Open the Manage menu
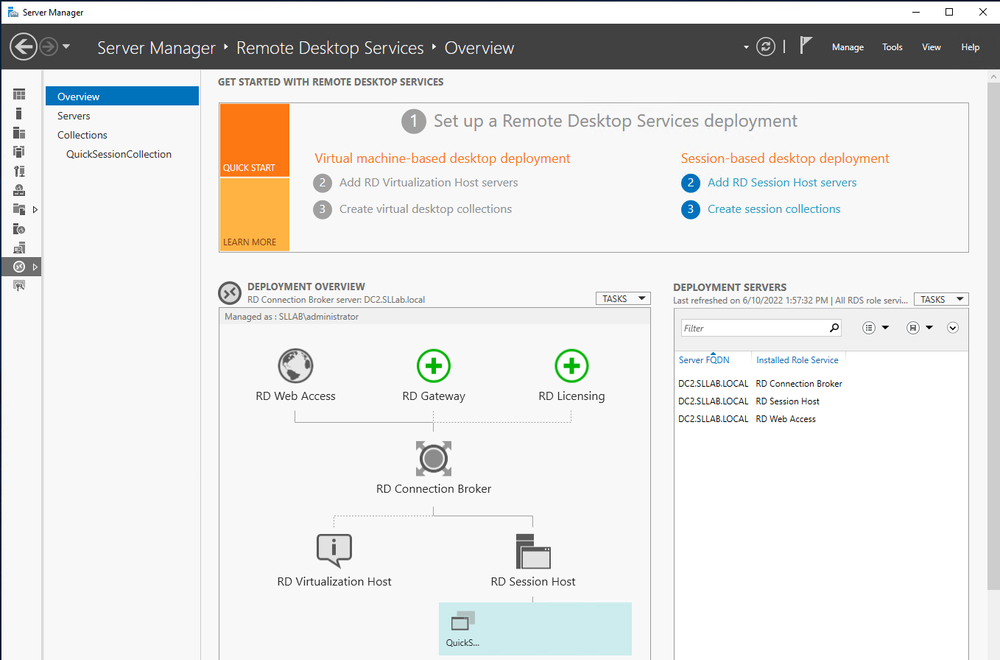The image size is (1000, 660). pos(848,47)
